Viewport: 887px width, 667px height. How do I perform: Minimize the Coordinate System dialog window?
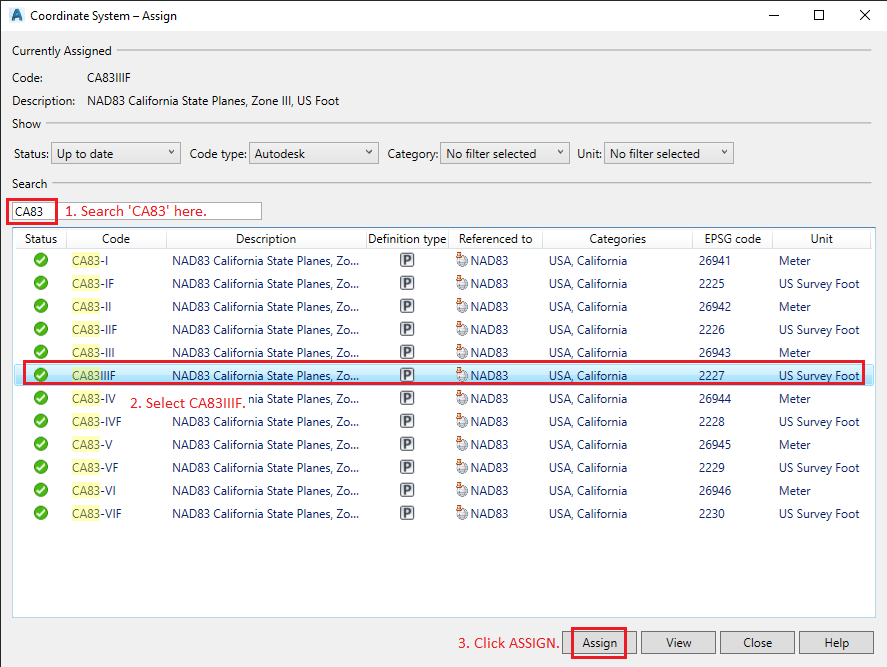coord(774,15)
